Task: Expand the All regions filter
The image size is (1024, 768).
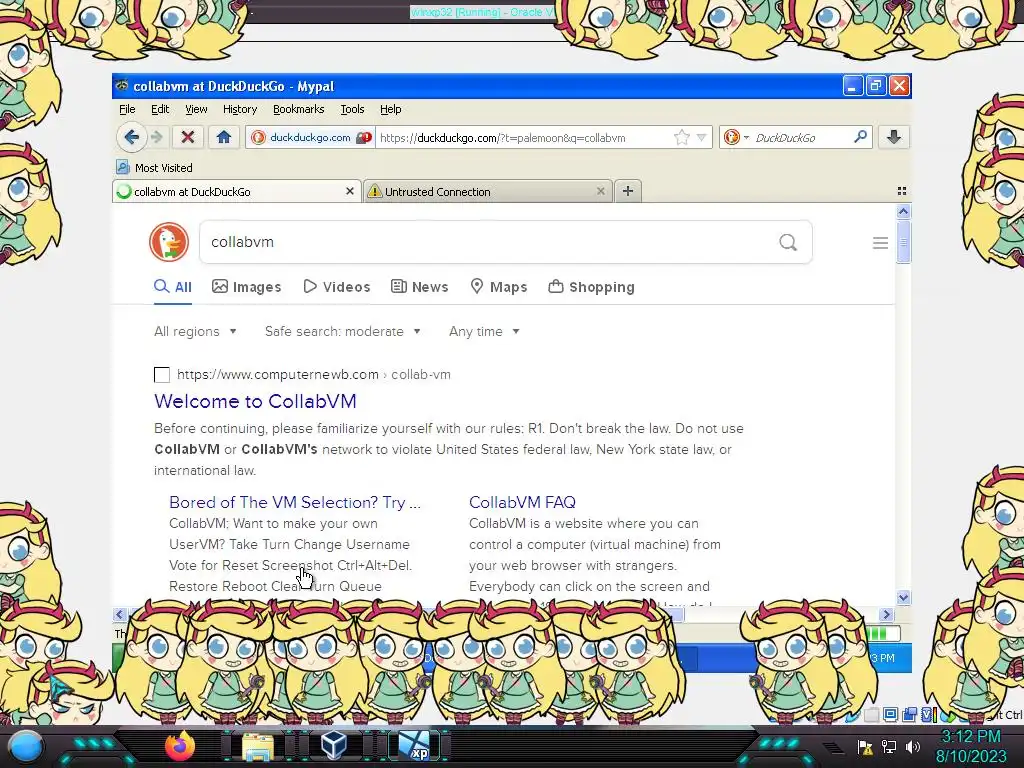Action: coord(195,331)
